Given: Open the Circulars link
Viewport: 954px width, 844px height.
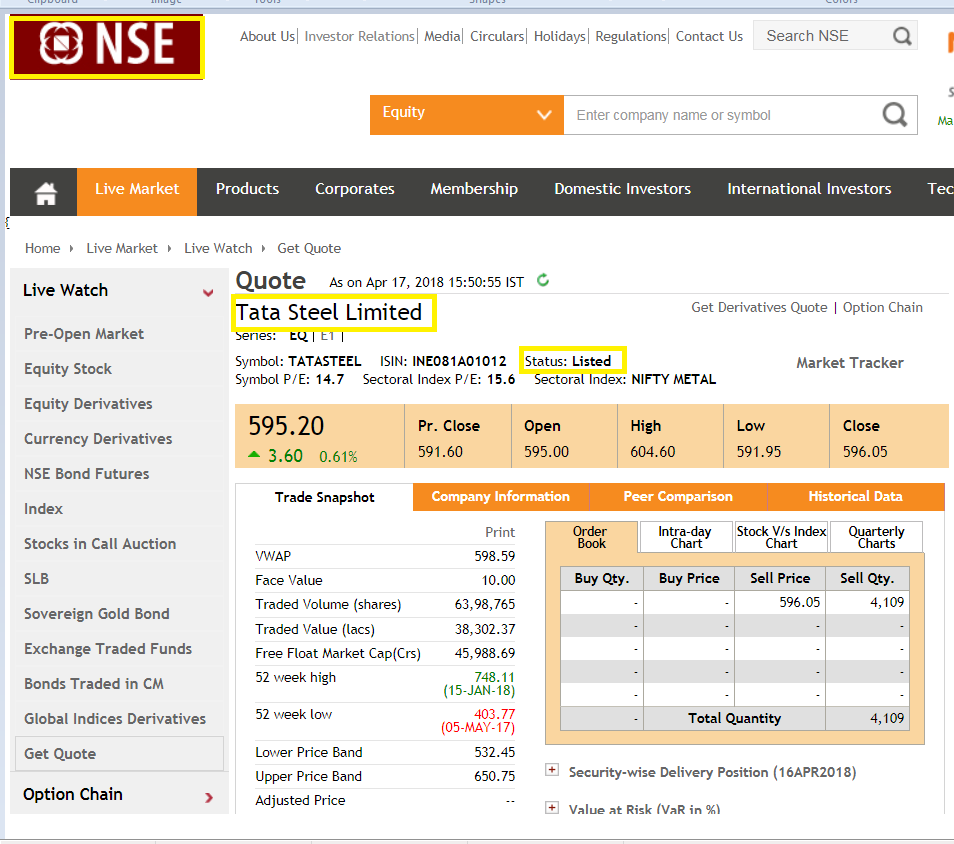Looking at the screenshot, I should point(497,37).
